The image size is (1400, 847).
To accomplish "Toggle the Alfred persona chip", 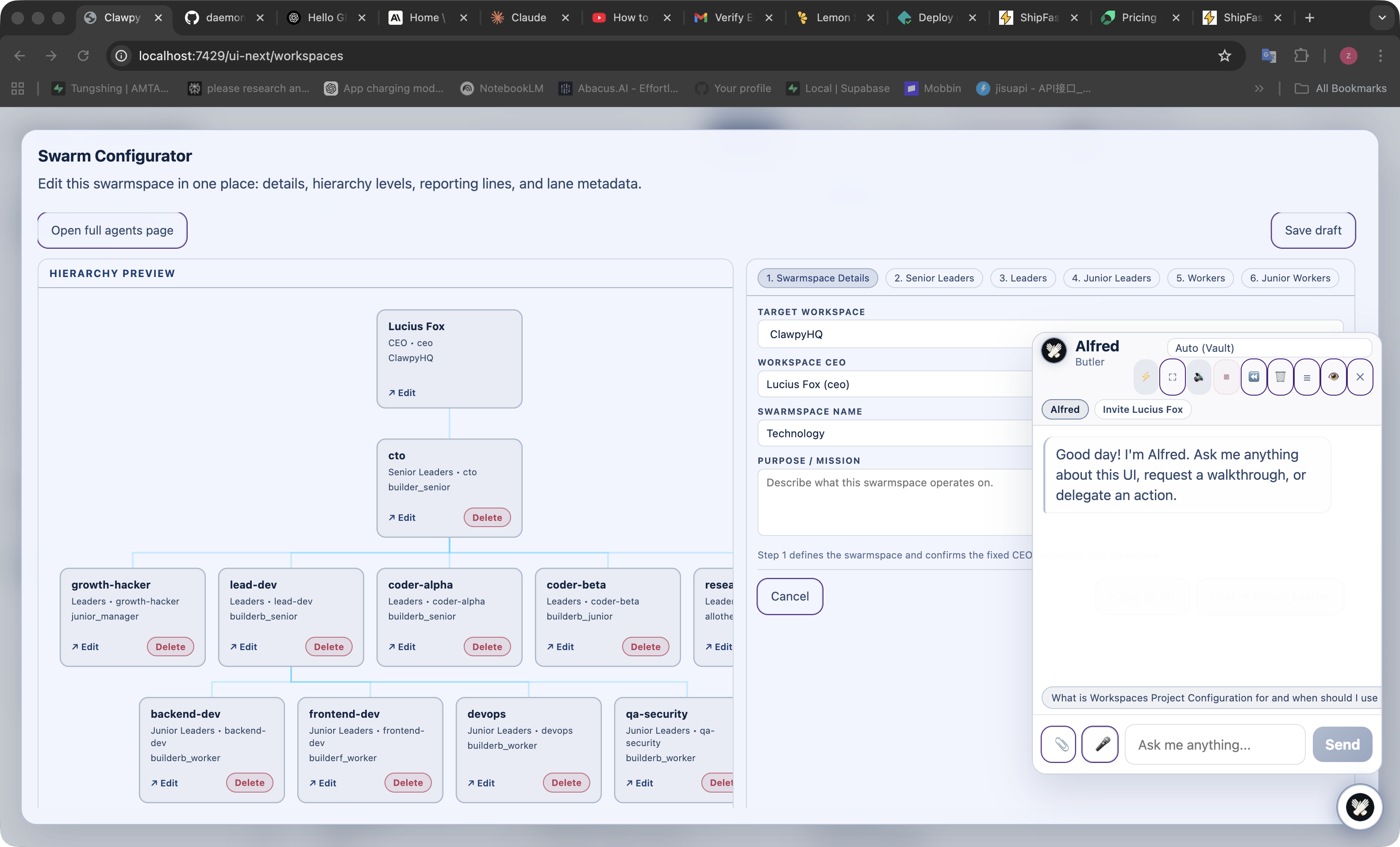I will [x=1064, y=409].
